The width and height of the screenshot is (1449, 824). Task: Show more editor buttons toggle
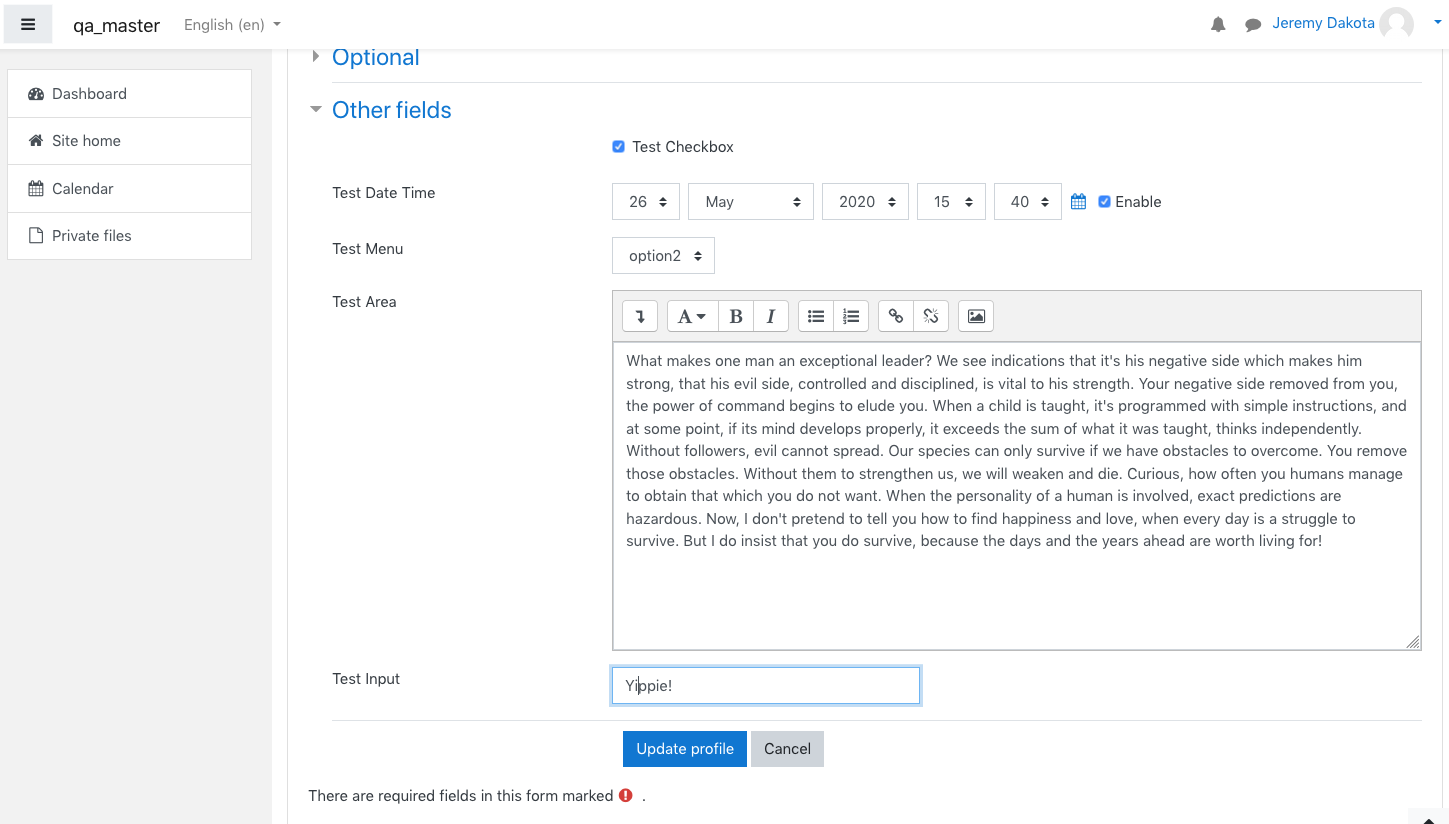(640, 316)
